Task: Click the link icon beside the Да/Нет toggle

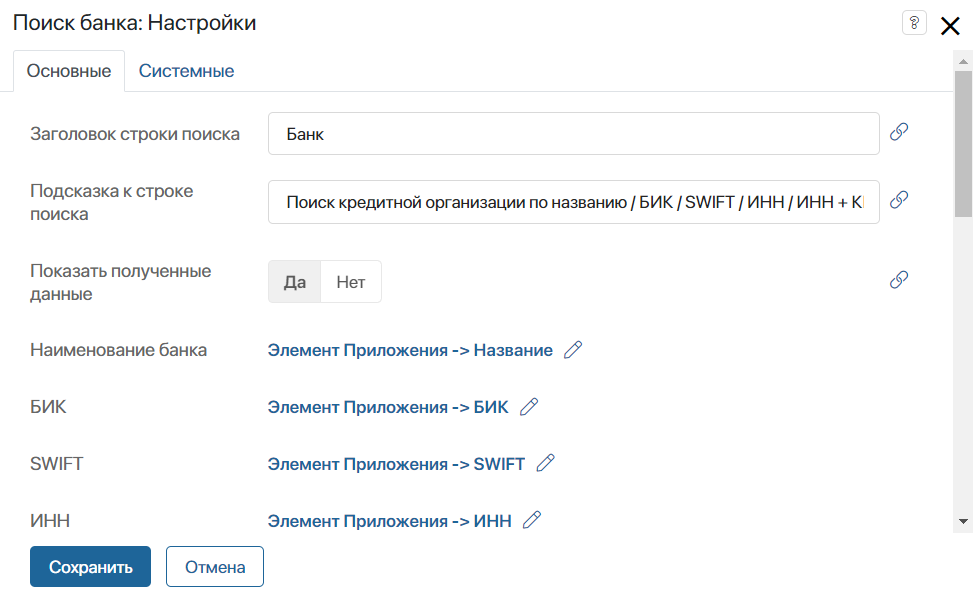Action: pos(899,280)
